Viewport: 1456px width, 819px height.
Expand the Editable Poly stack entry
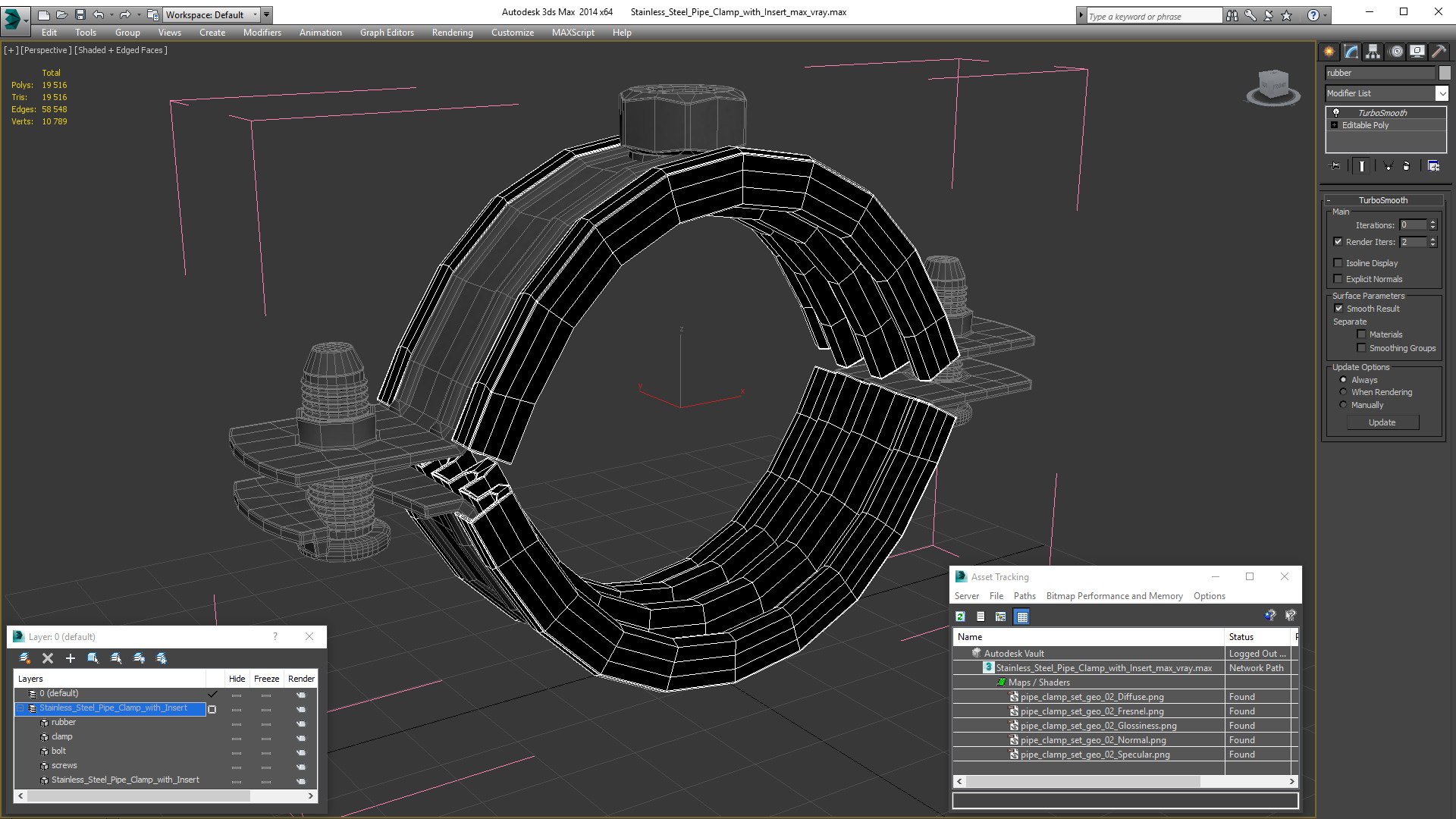click(x=1335, y=125)
